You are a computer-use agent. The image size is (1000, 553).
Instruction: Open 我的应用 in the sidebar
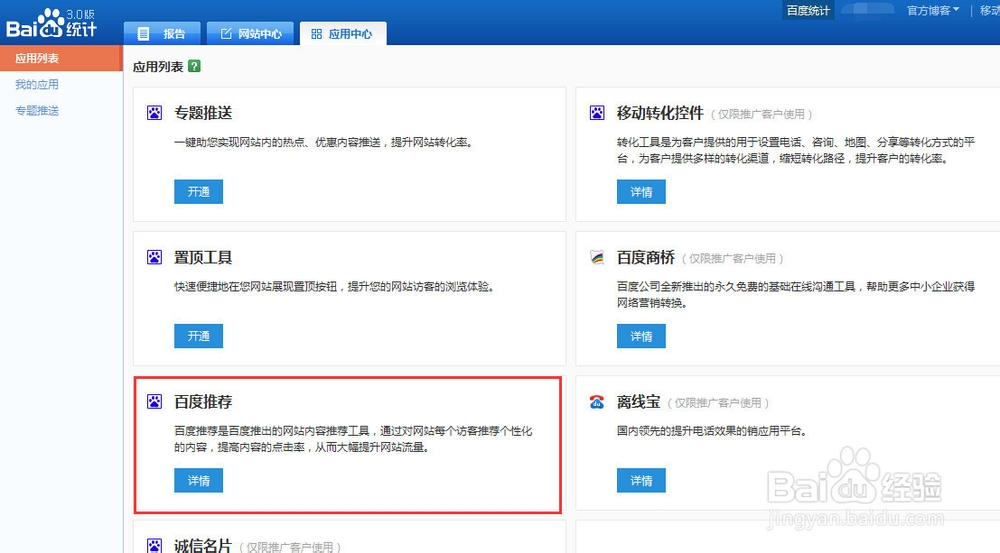pyautogui.click(x=37, y=84)
